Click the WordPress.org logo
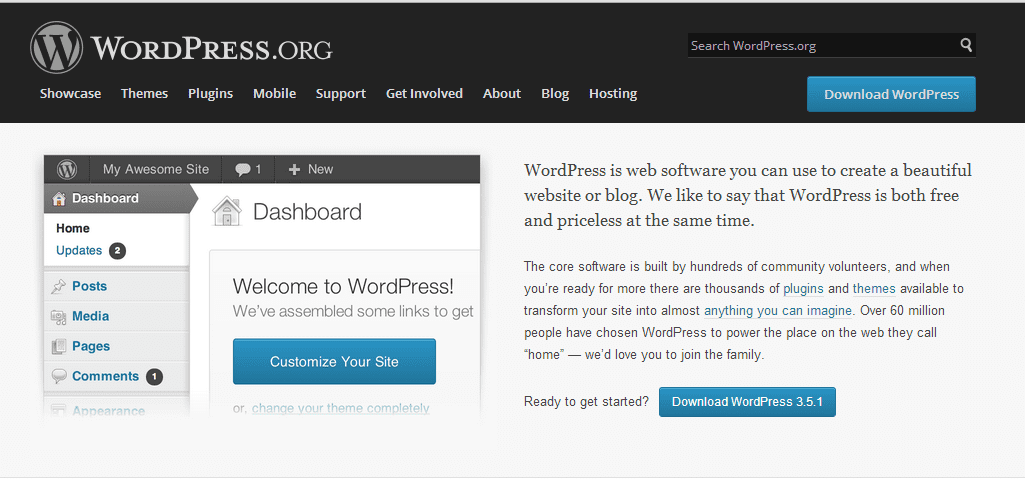The height and width of the screenshot is (488, 1025). [x=181, y=47]
